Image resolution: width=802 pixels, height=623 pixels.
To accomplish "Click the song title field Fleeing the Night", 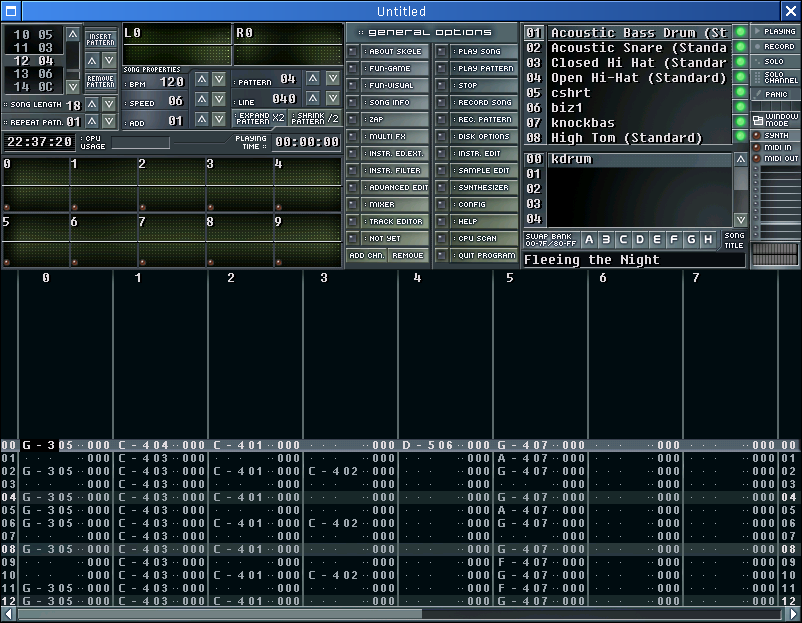I will (634, 260).
